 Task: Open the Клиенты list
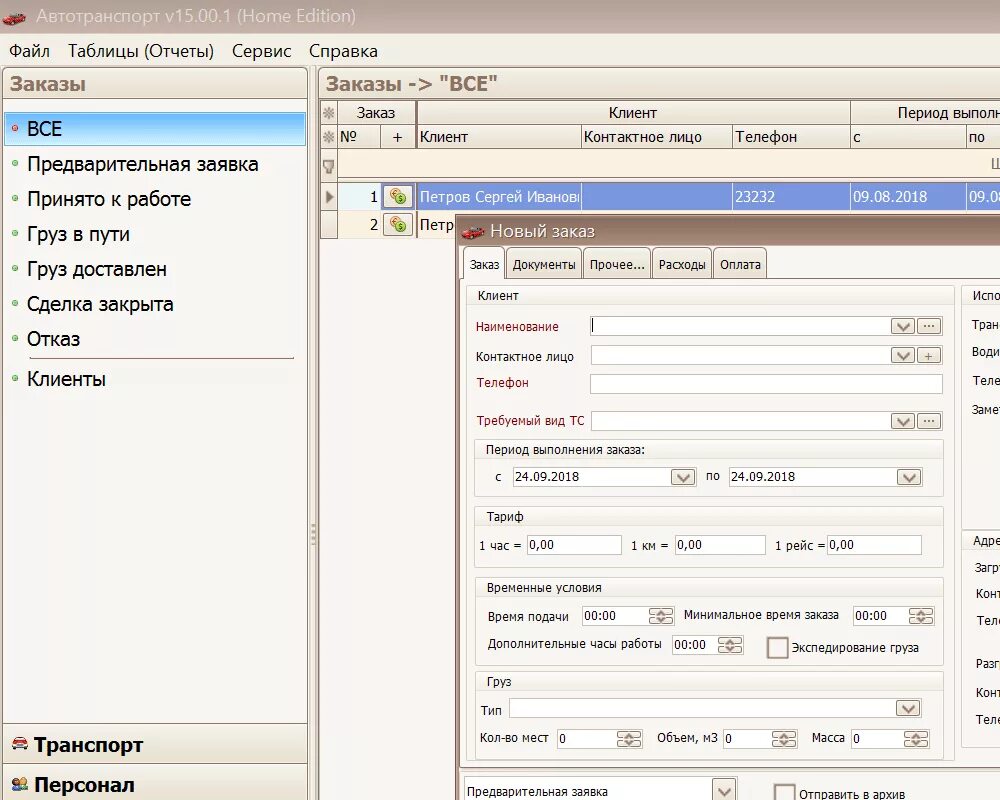[x=66, y=380]
